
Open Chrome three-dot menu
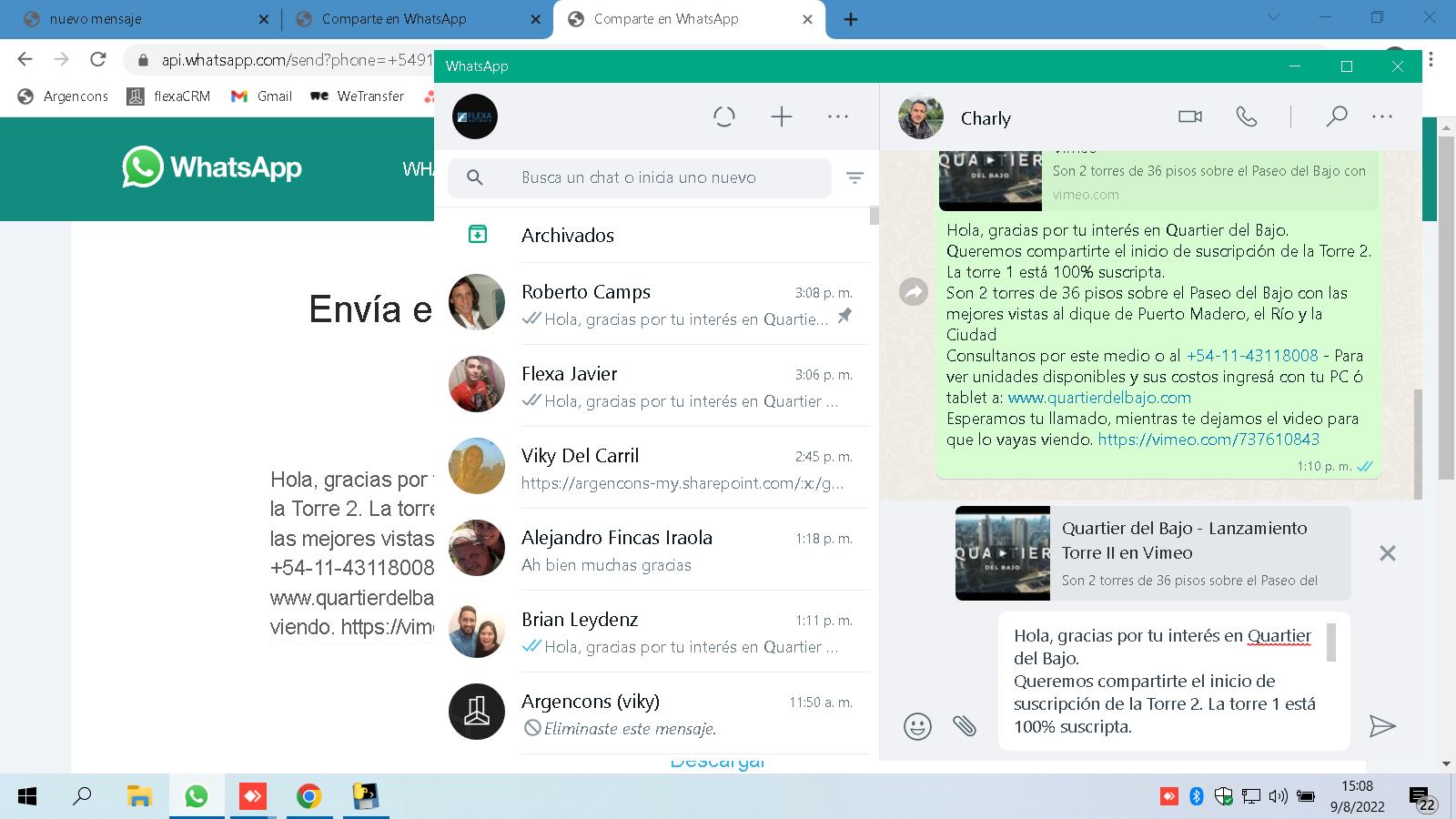point(1431,59)
